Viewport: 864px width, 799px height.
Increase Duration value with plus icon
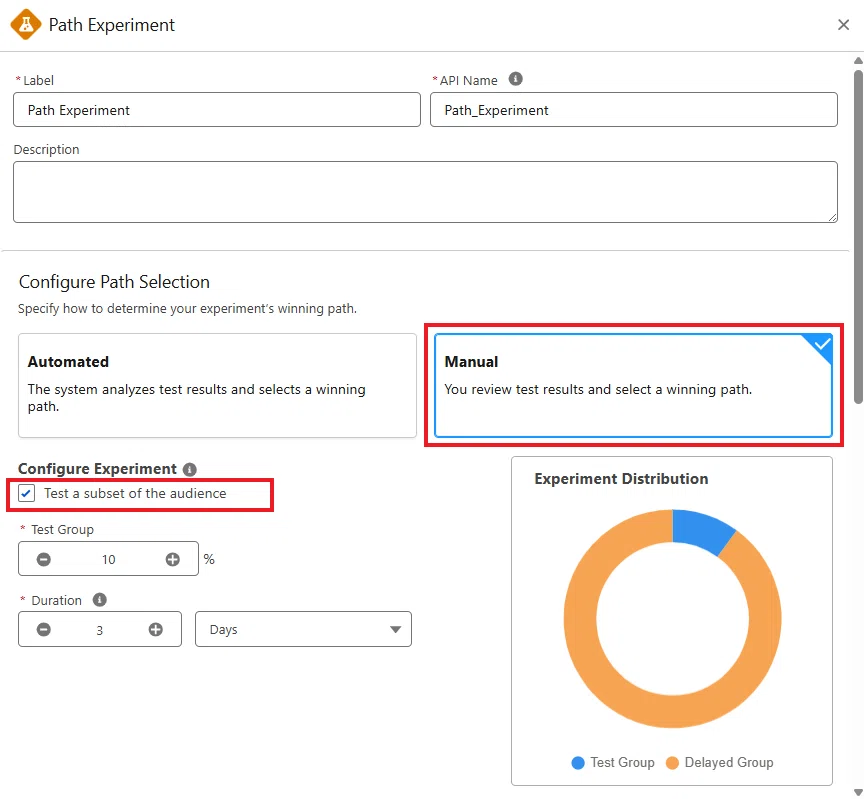(x=155, y=629)
